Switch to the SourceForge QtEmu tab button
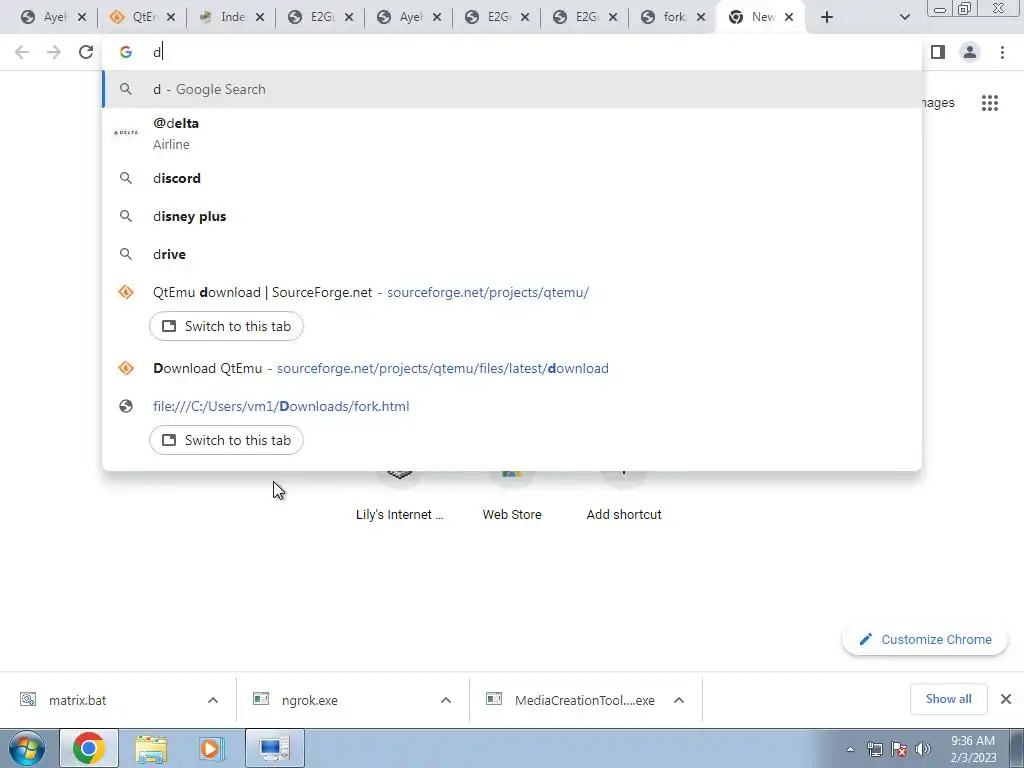1024x768 pixels. 226,326
